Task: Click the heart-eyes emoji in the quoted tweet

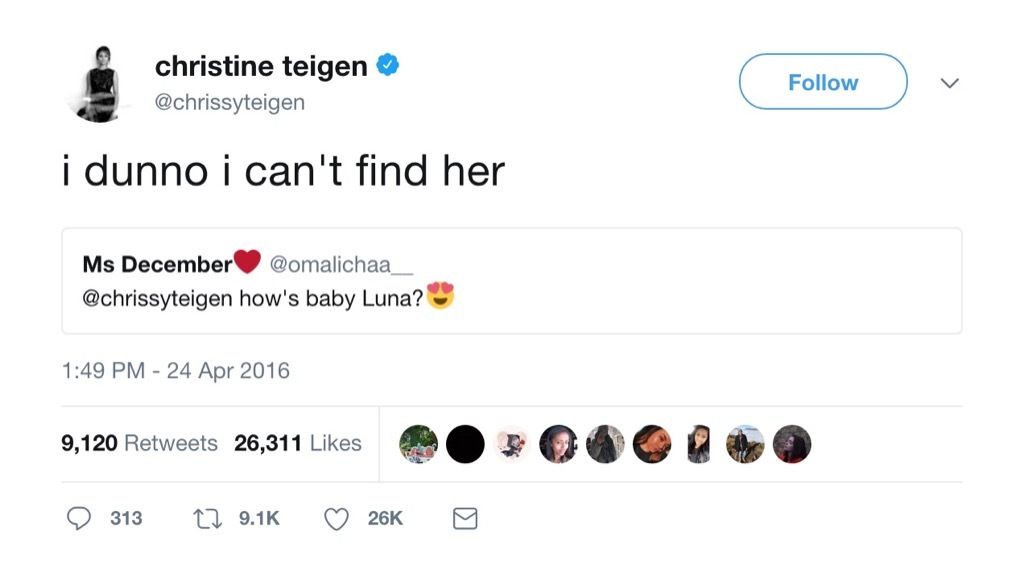Action: point(440,295)
